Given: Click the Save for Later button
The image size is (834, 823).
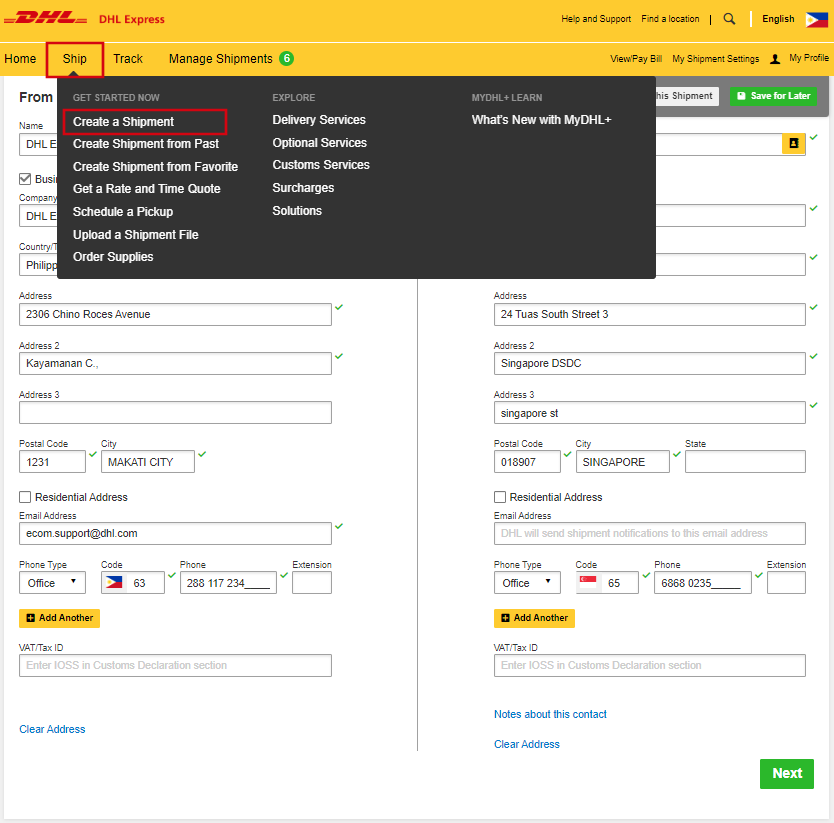Looking at the screenshot, I should 773,96.
